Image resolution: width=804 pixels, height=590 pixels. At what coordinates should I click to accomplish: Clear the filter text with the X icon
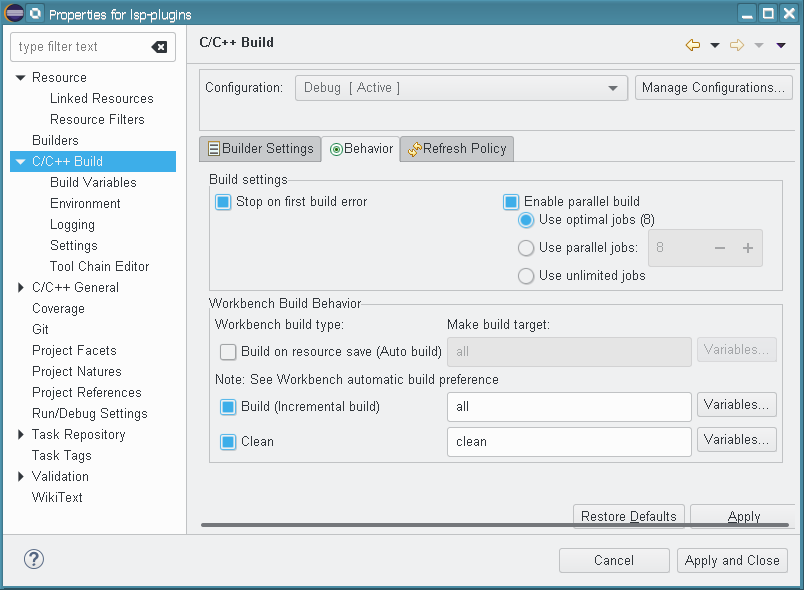[159, 47]
